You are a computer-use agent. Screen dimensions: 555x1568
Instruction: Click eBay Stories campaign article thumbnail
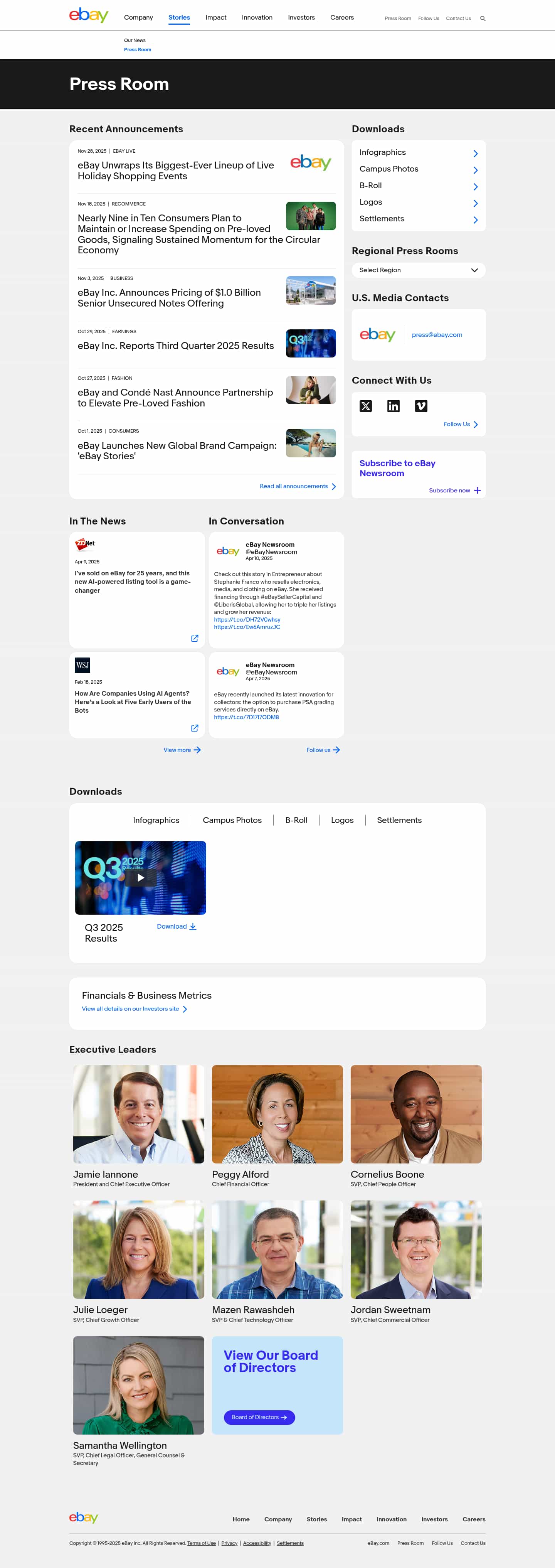tap(311, 443)
